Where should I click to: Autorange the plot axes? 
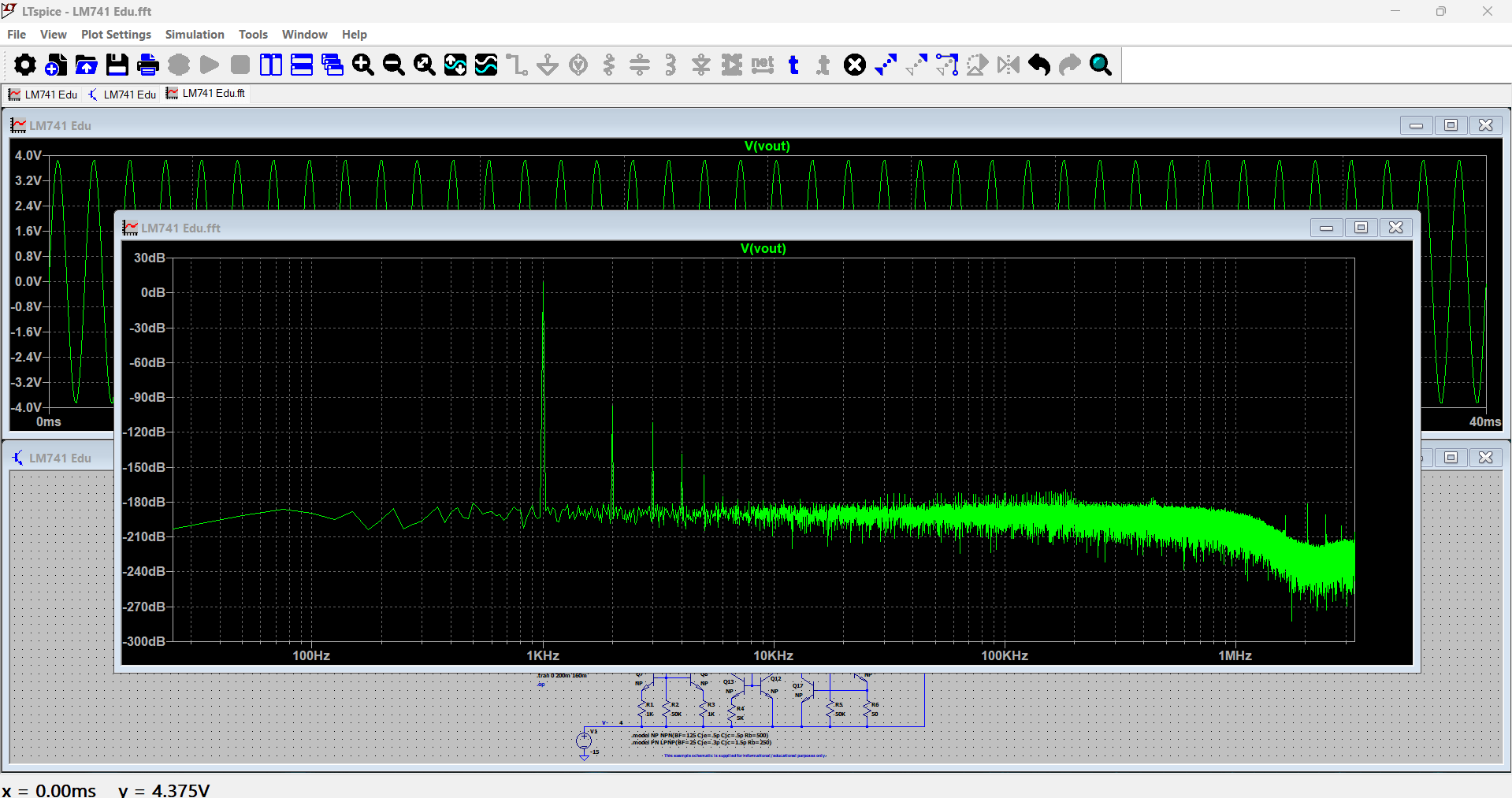[455, 65]
